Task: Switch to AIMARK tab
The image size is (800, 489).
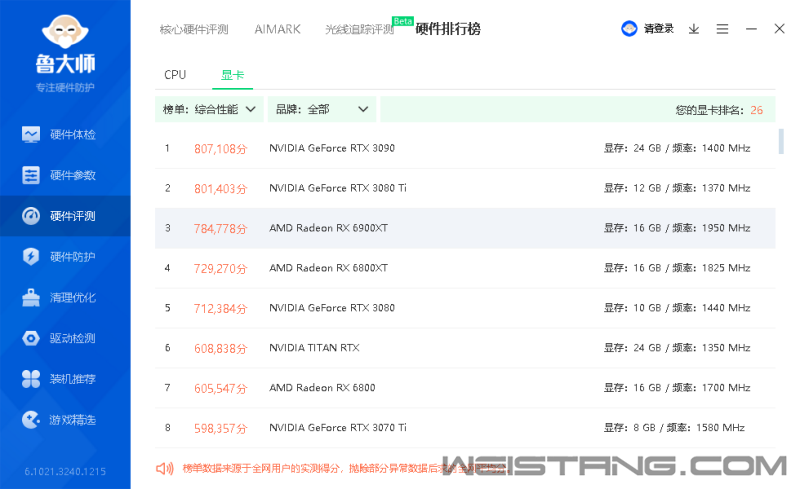Action: 278,29
